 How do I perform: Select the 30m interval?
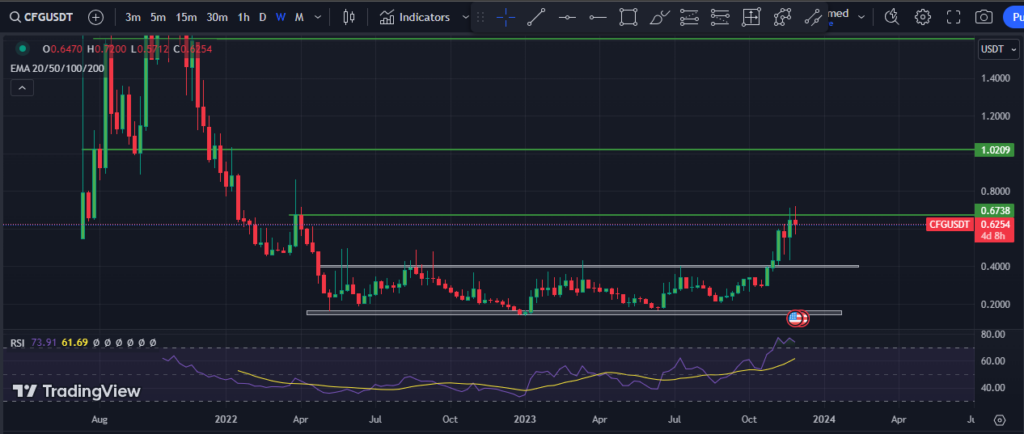(217, 18)
